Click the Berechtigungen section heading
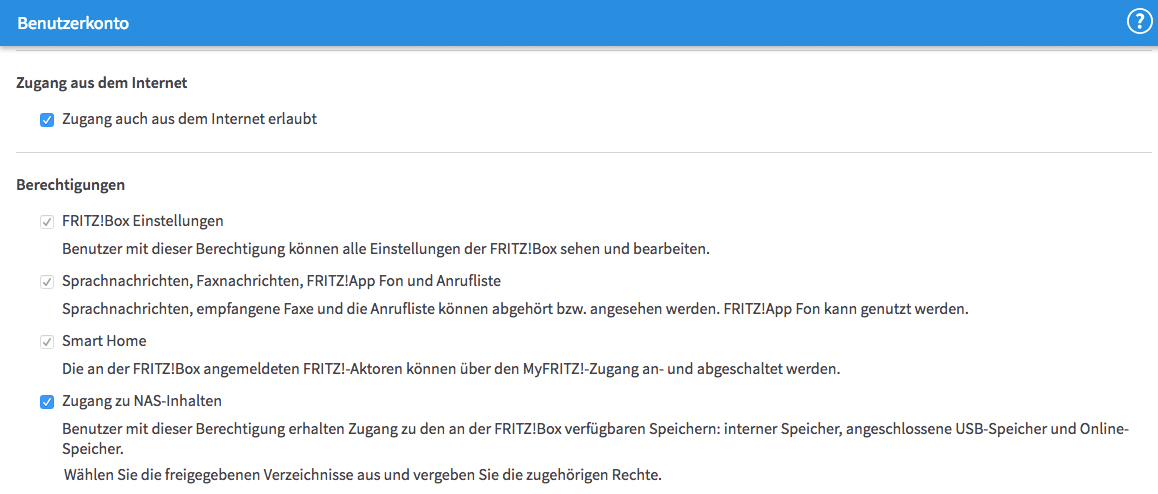 pyautogui.click(x=70, y=185)
